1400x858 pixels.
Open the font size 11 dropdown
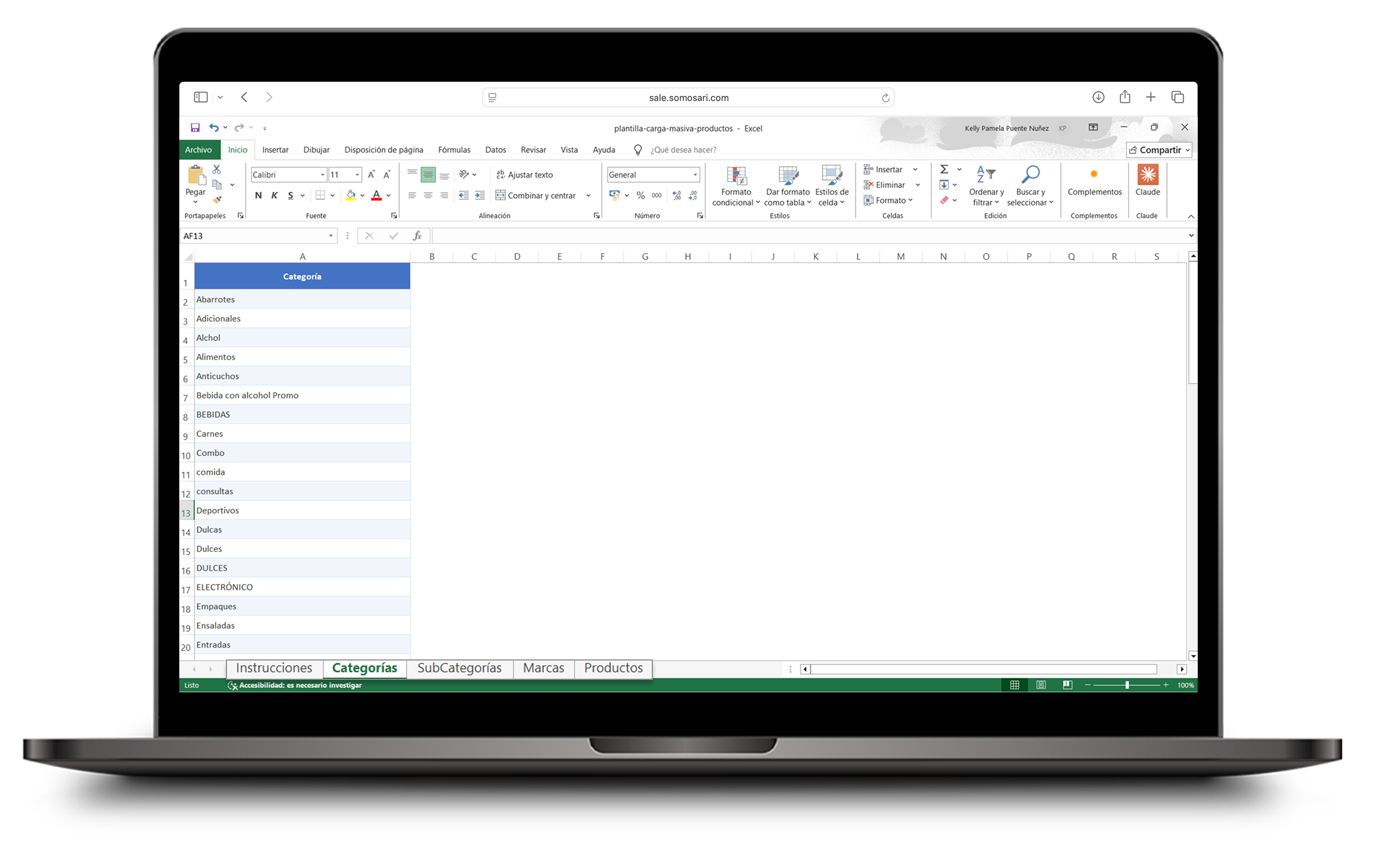[x=358, y=175]
